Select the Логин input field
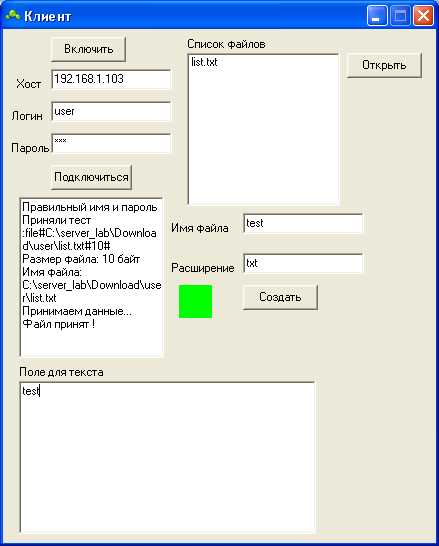 (x=111, y=111)
